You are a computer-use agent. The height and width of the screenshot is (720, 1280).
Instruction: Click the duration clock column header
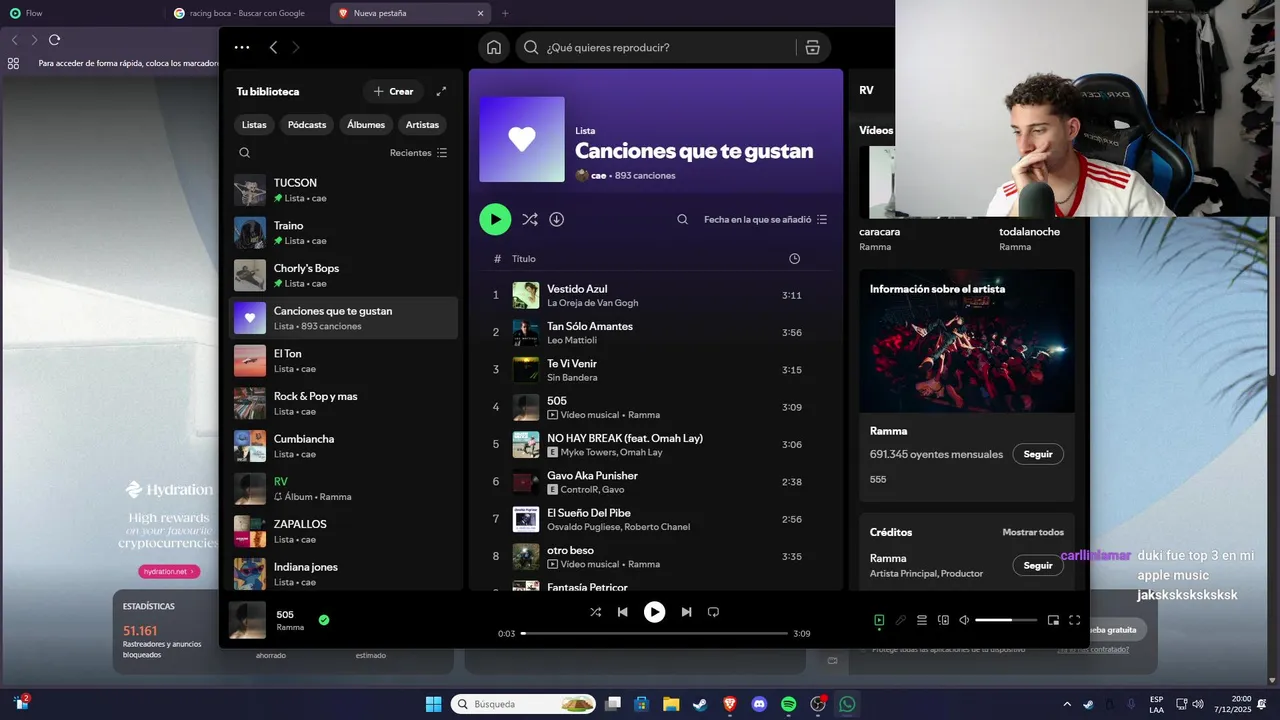tap(794, 259)
